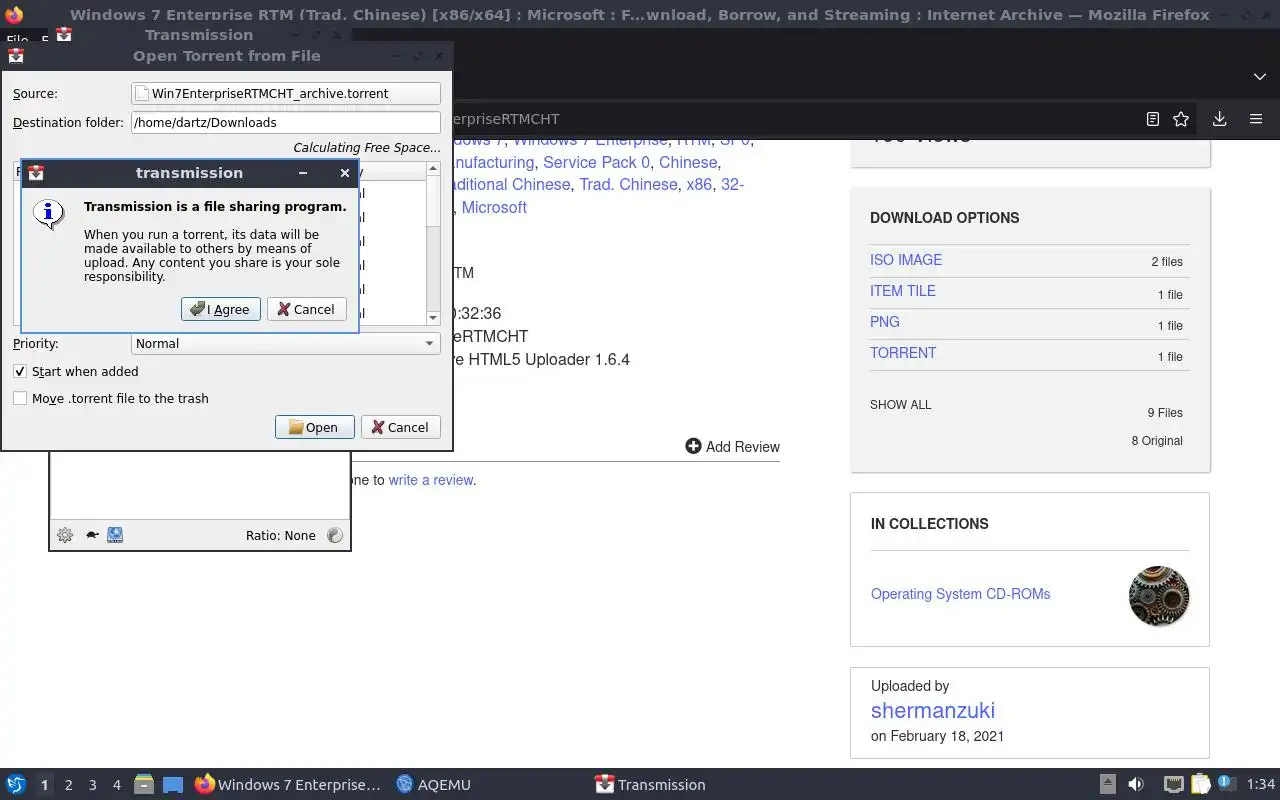Switch to AQEMU taskbar item

pyautogui.click(x=433, y=785)
